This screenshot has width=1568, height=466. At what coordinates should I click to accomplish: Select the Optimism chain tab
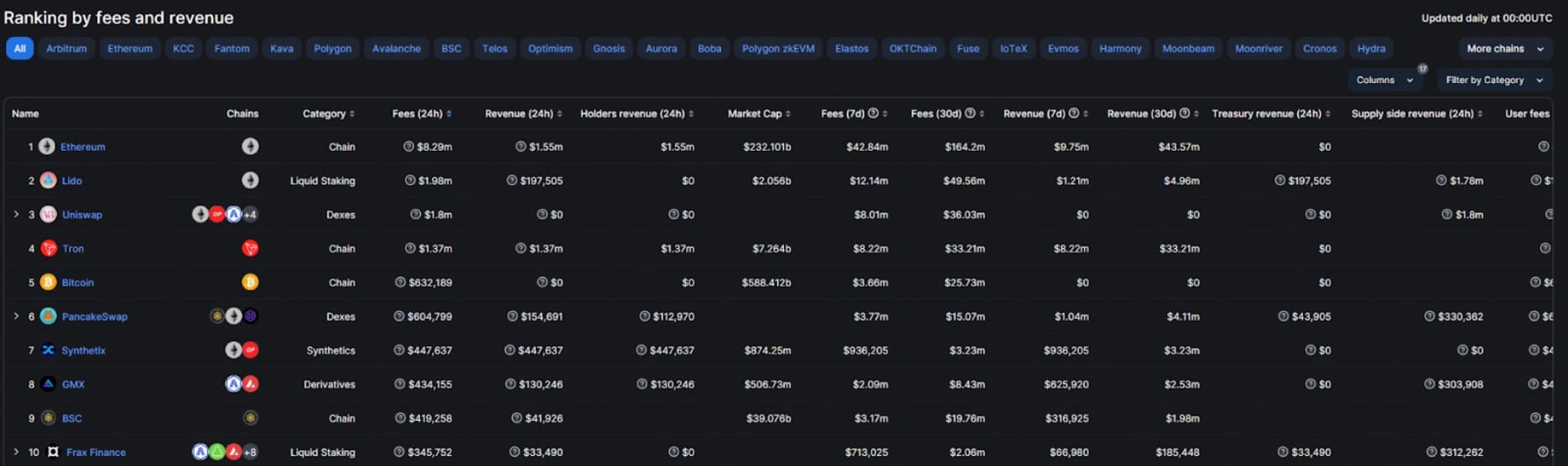[550, 49]
